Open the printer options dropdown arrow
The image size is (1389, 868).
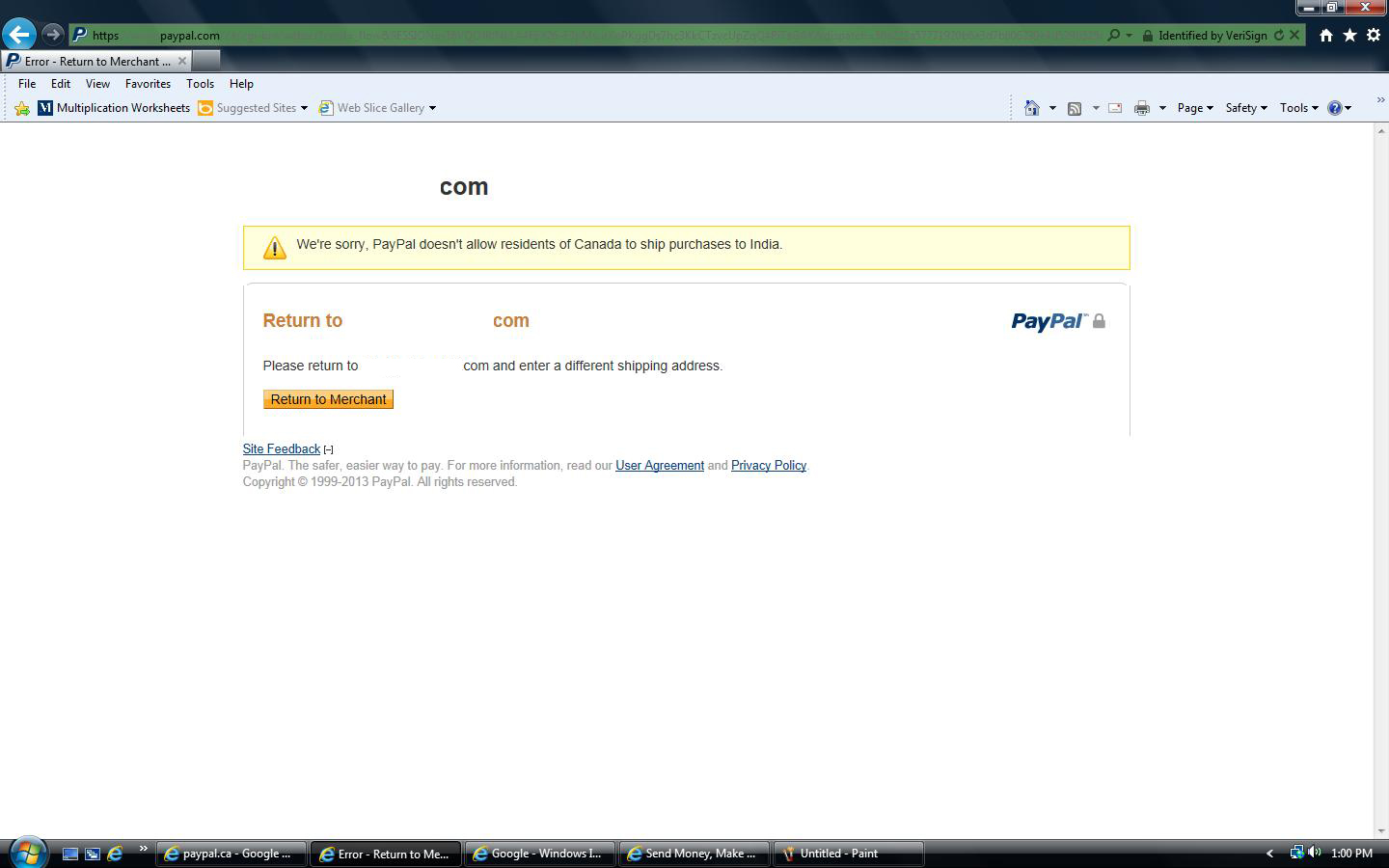tap(1162, 108)
